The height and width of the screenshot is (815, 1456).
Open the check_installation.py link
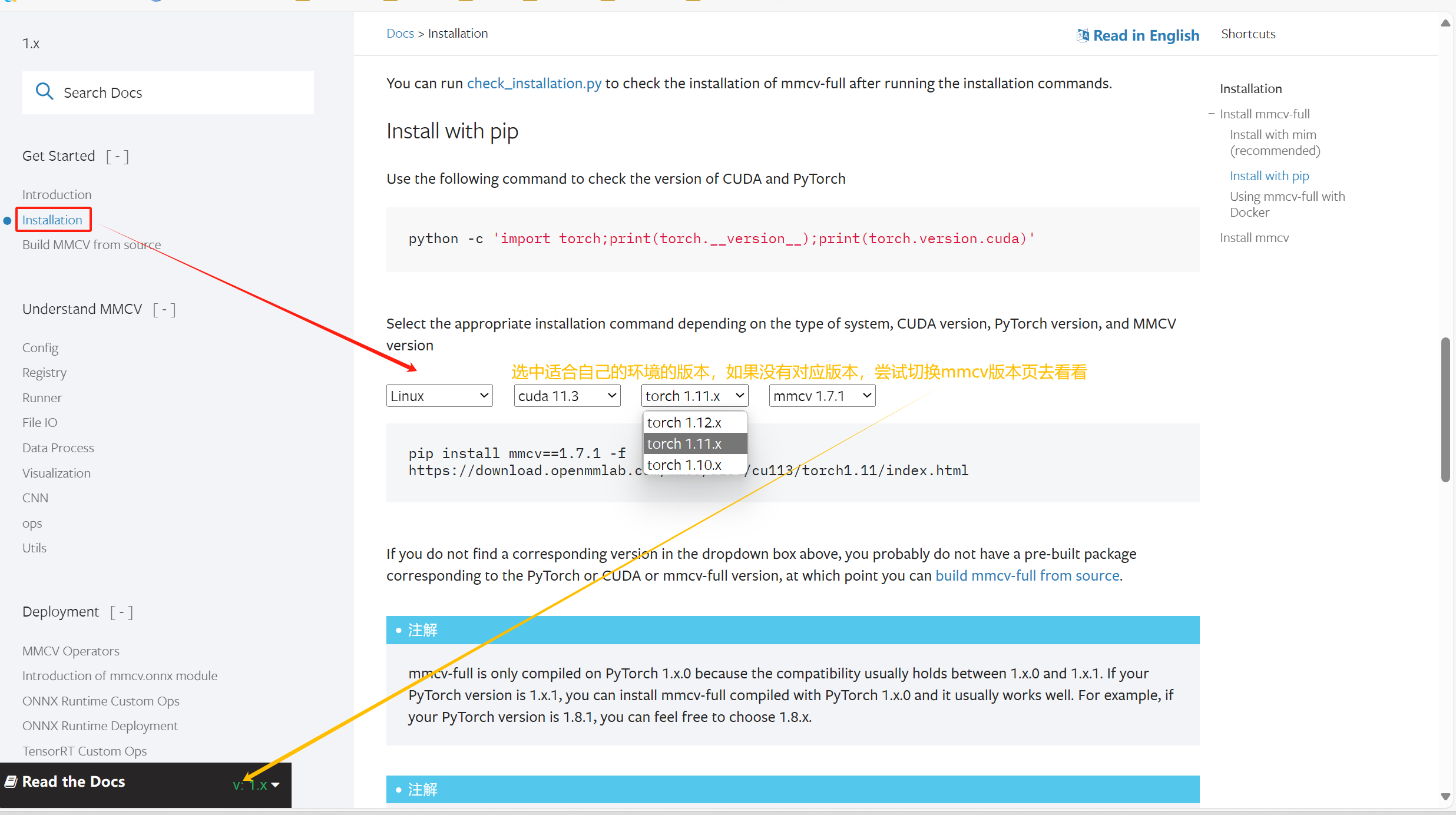click(x=534, y=83)
